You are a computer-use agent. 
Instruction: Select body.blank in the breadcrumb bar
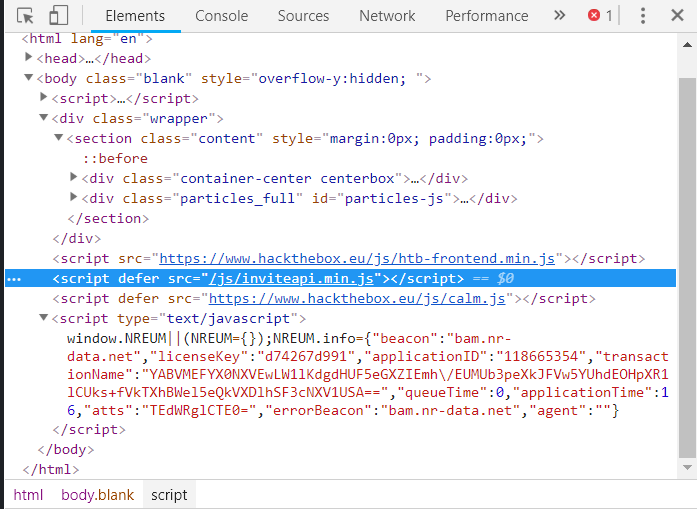97,495
